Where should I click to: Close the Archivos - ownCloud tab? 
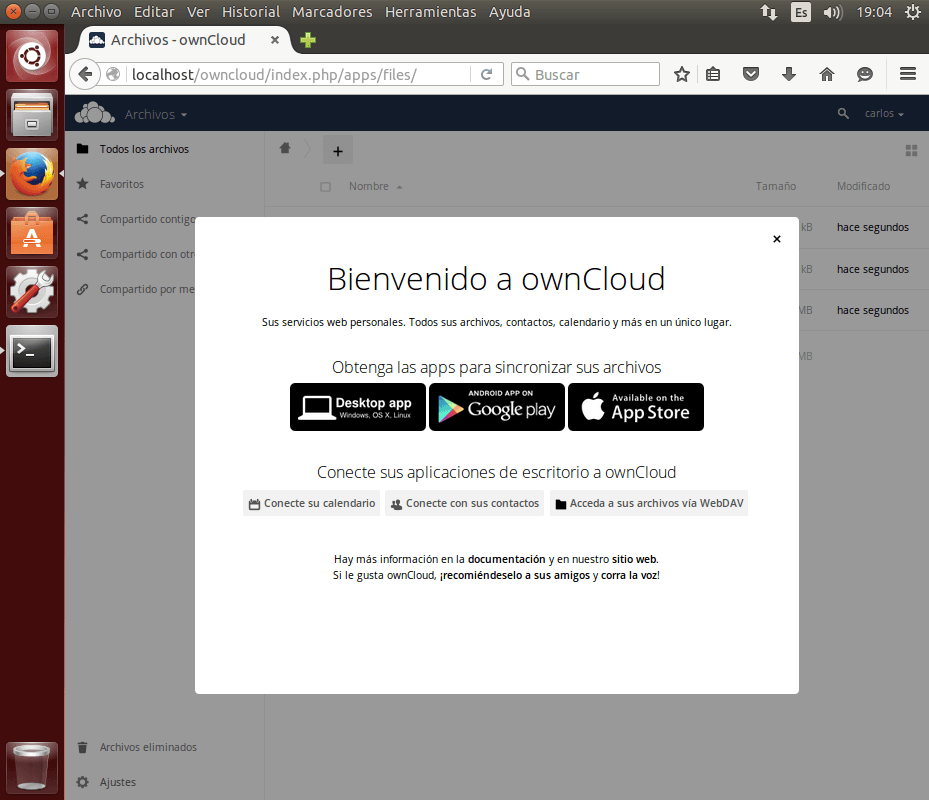tap(275, 40)
